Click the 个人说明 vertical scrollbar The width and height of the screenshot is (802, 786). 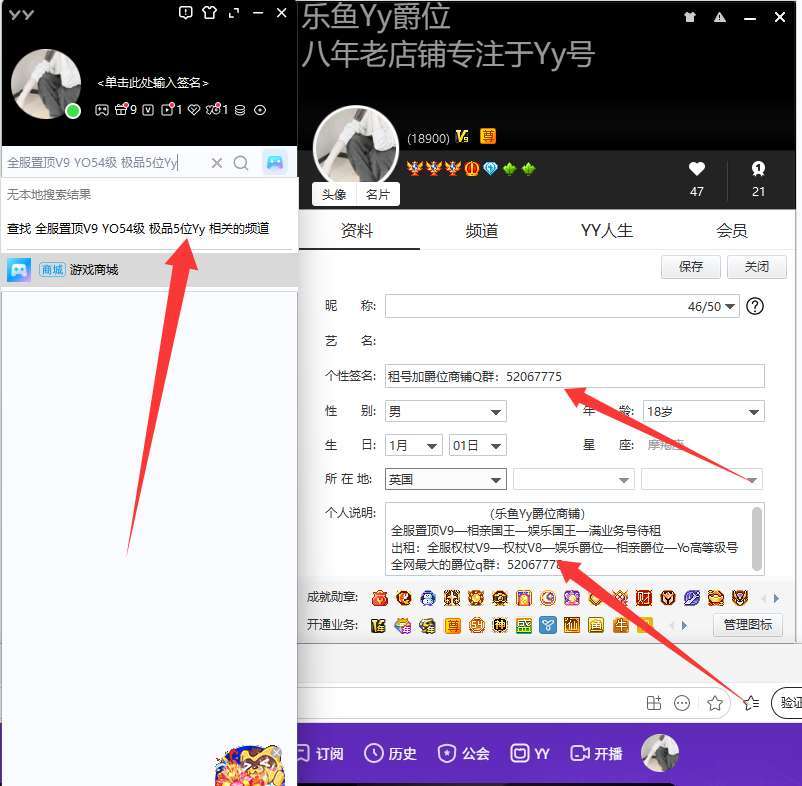click(758, 539)
